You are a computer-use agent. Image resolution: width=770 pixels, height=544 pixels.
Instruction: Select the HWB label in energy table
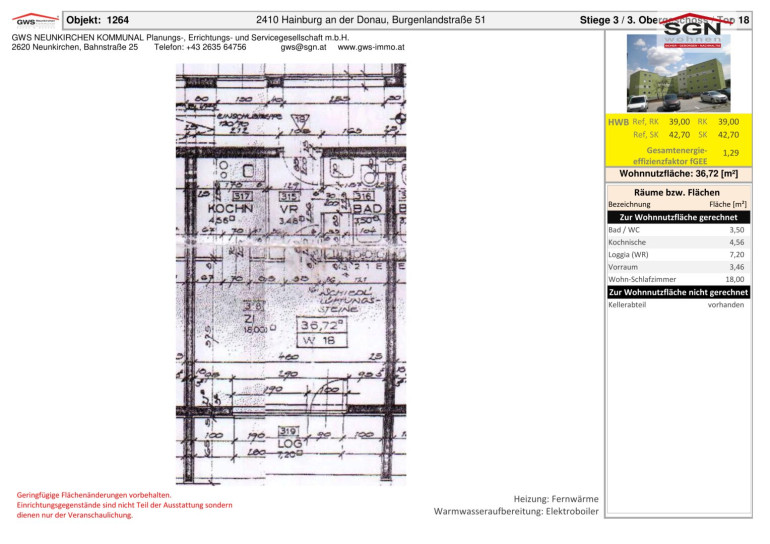618,122
